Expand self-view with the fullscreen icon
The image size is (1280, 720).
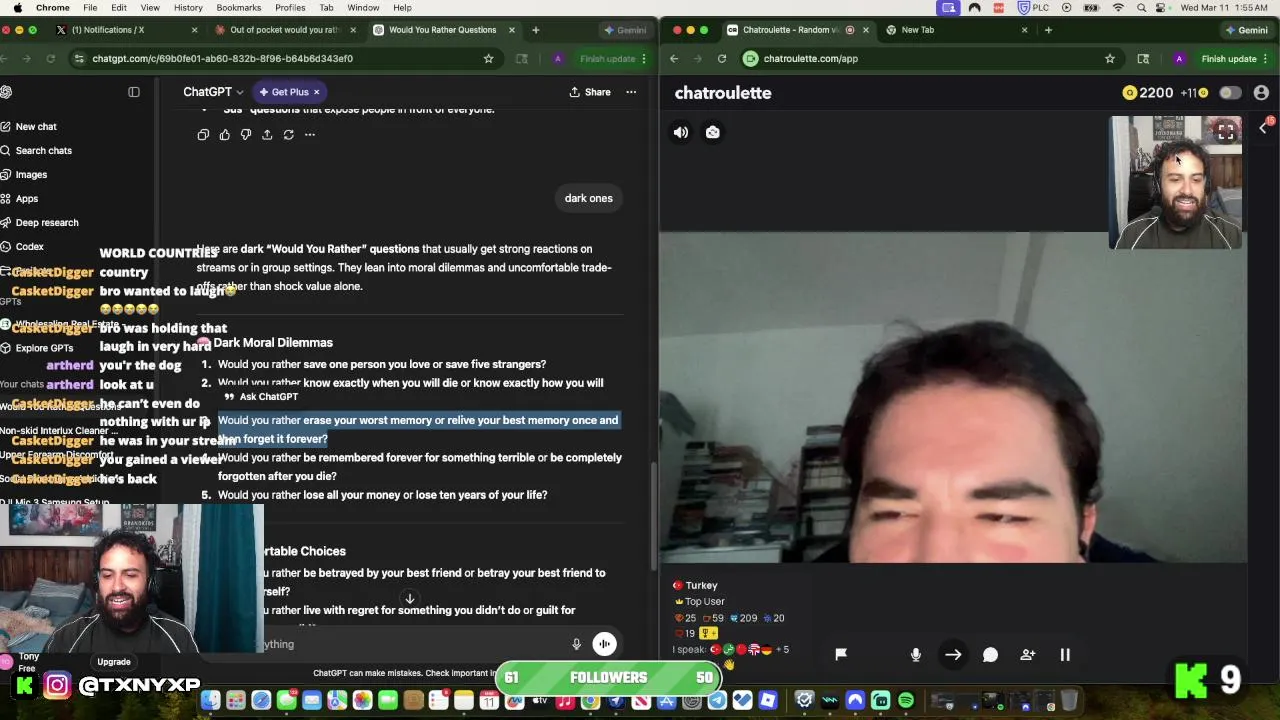coord(1226,132)
